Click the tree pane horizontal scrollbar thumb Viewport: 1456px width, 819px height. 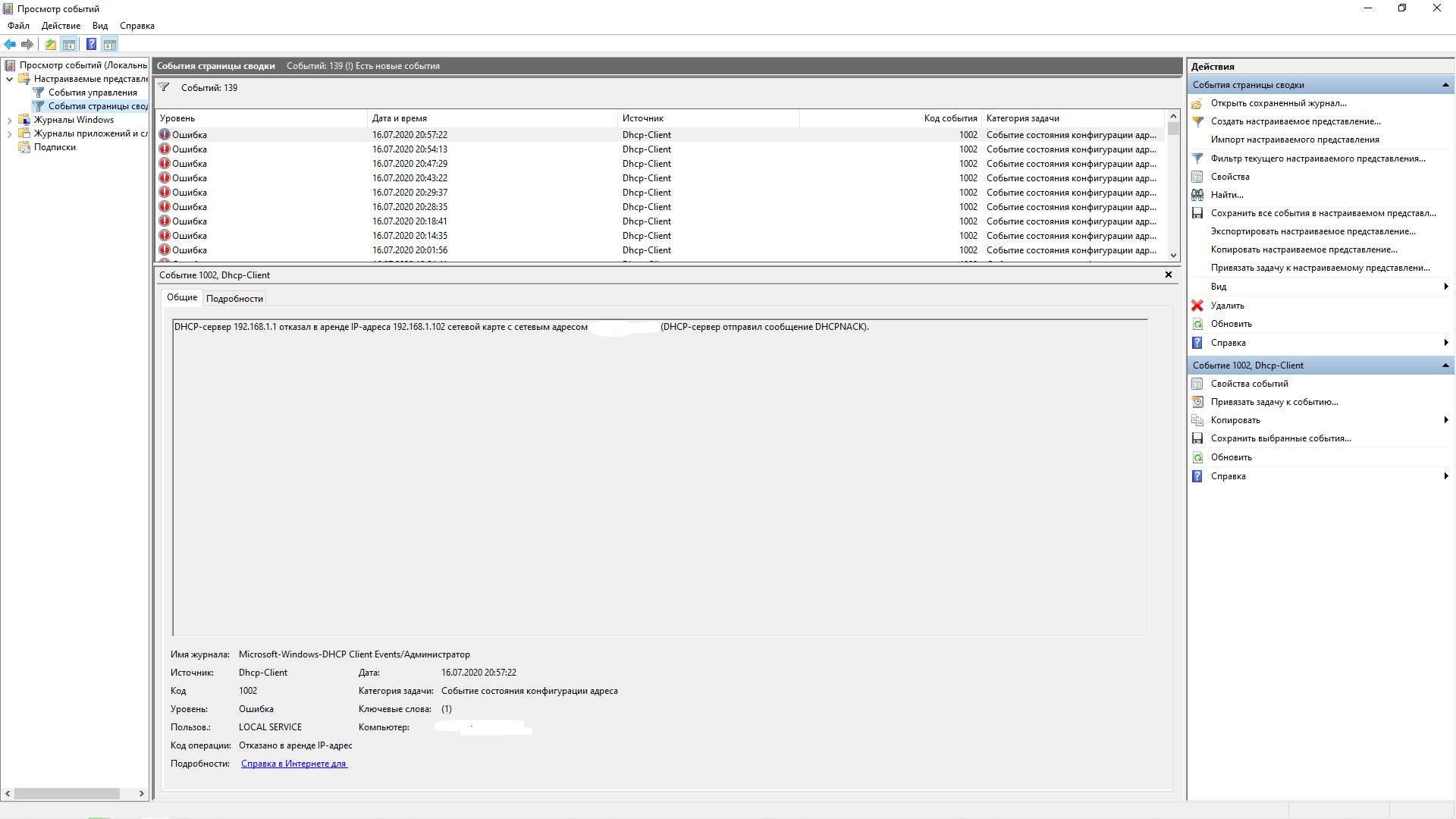click(67, 794)
